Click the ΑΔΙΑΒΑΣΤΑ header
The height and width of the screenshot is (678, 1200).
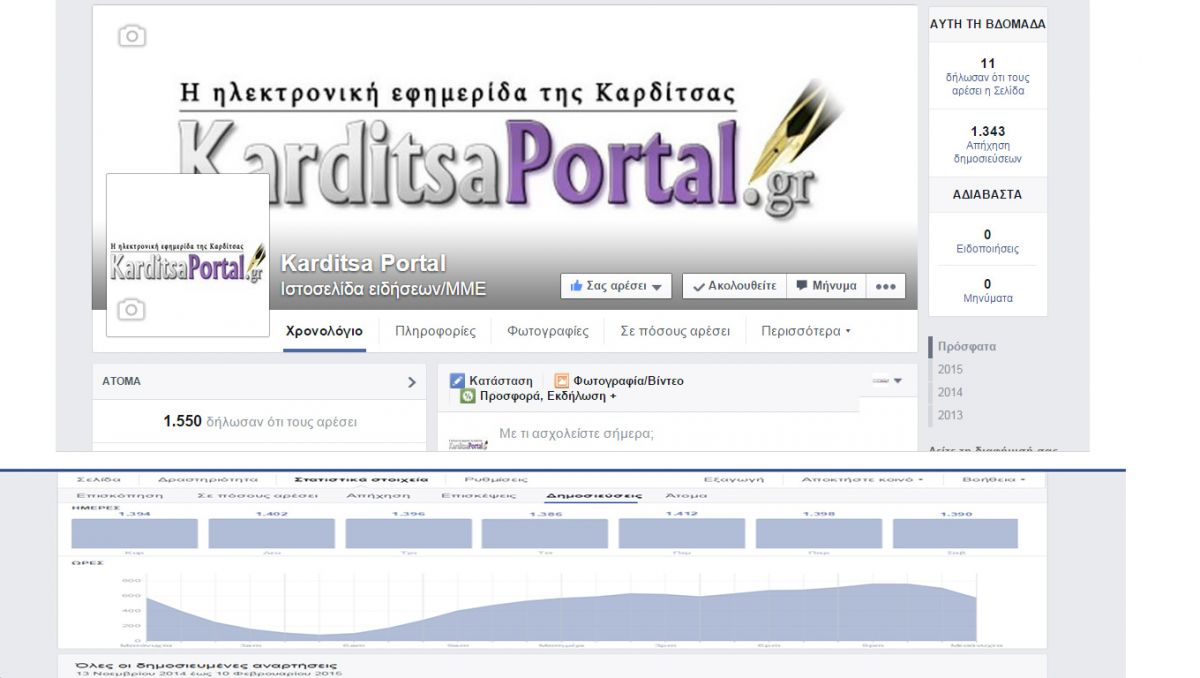988,195
